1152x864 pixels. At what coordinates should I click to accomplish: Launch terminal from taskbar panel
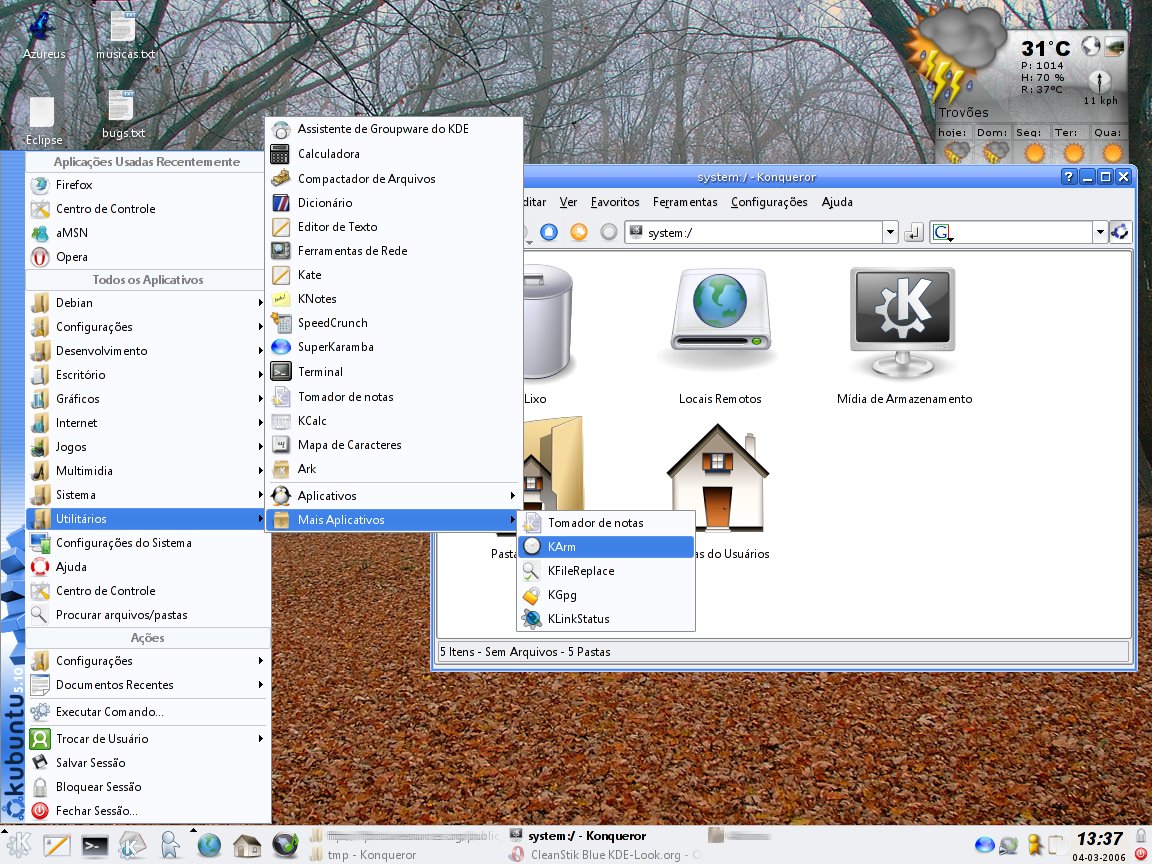[x=95, y=846]
